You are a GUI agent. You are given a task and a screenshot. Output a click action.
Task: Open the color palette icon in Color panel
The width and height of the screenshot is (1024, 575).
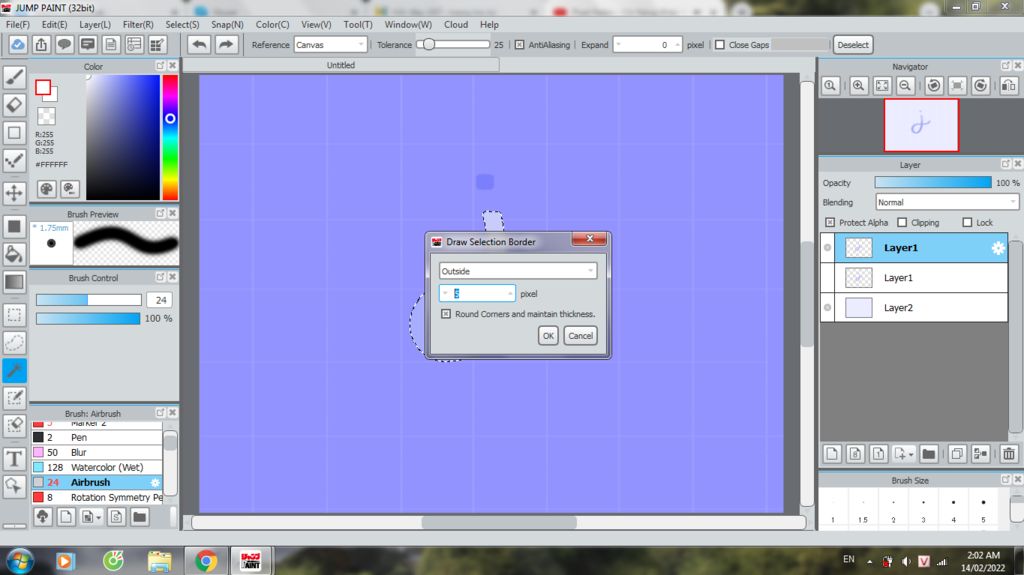pyautogui.click(x=46, y=189)
